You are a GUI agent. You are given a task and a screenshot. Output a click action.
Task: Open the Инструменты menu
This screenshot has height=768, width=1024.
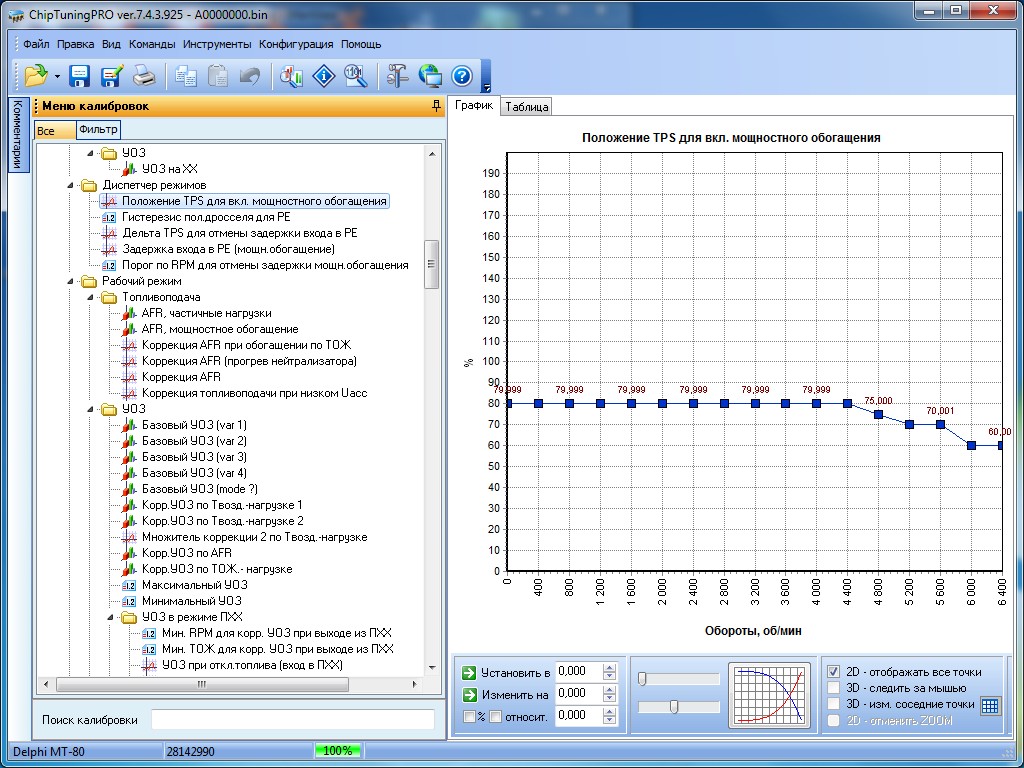point(217,44)
